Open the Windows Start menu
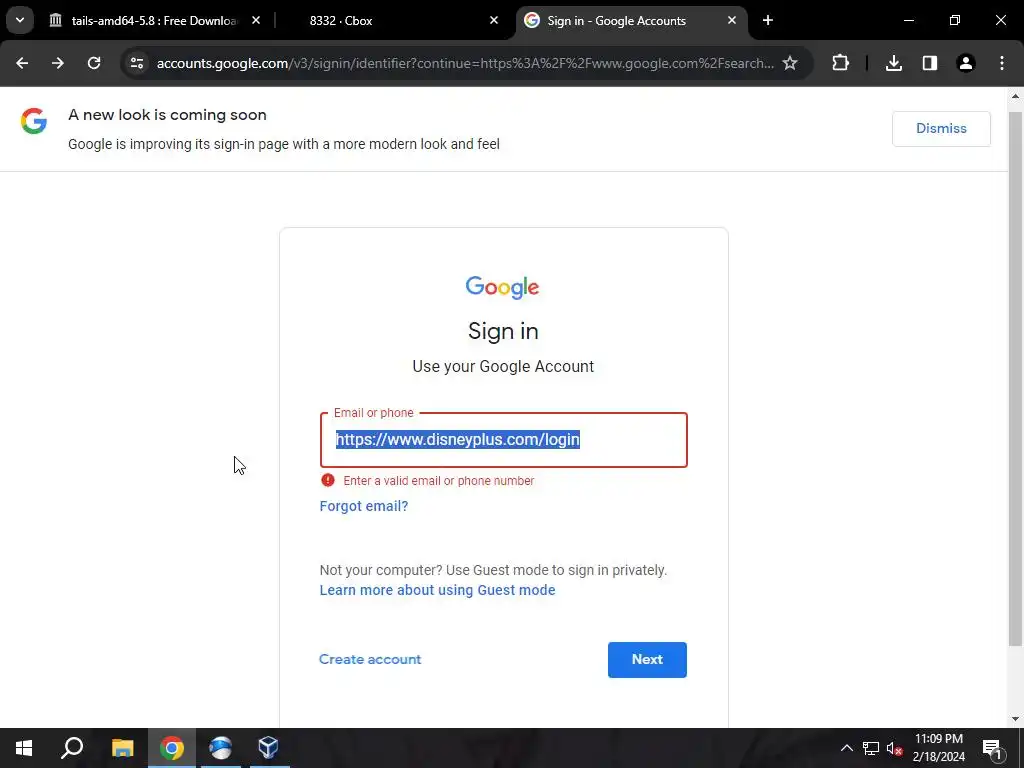 pyautogui.click(x=24, y=748)
